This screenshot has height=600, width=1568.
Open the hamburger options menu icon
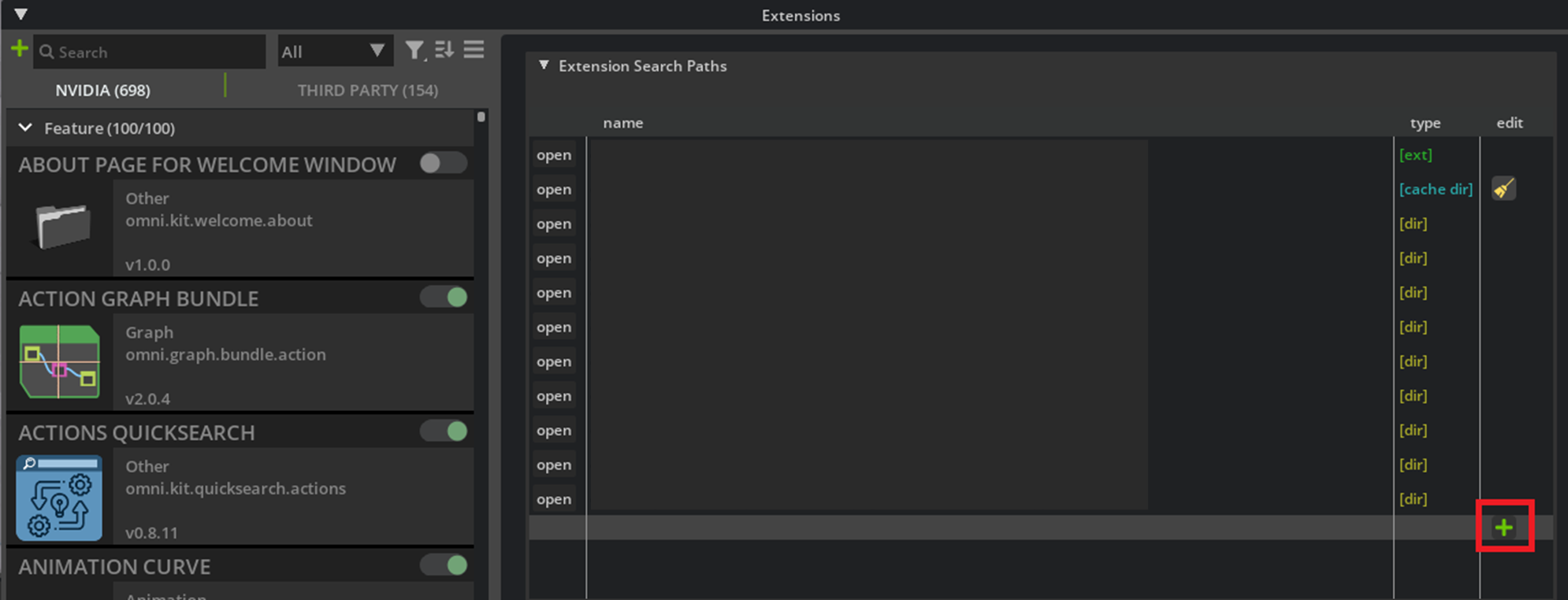tap(474, 50)
